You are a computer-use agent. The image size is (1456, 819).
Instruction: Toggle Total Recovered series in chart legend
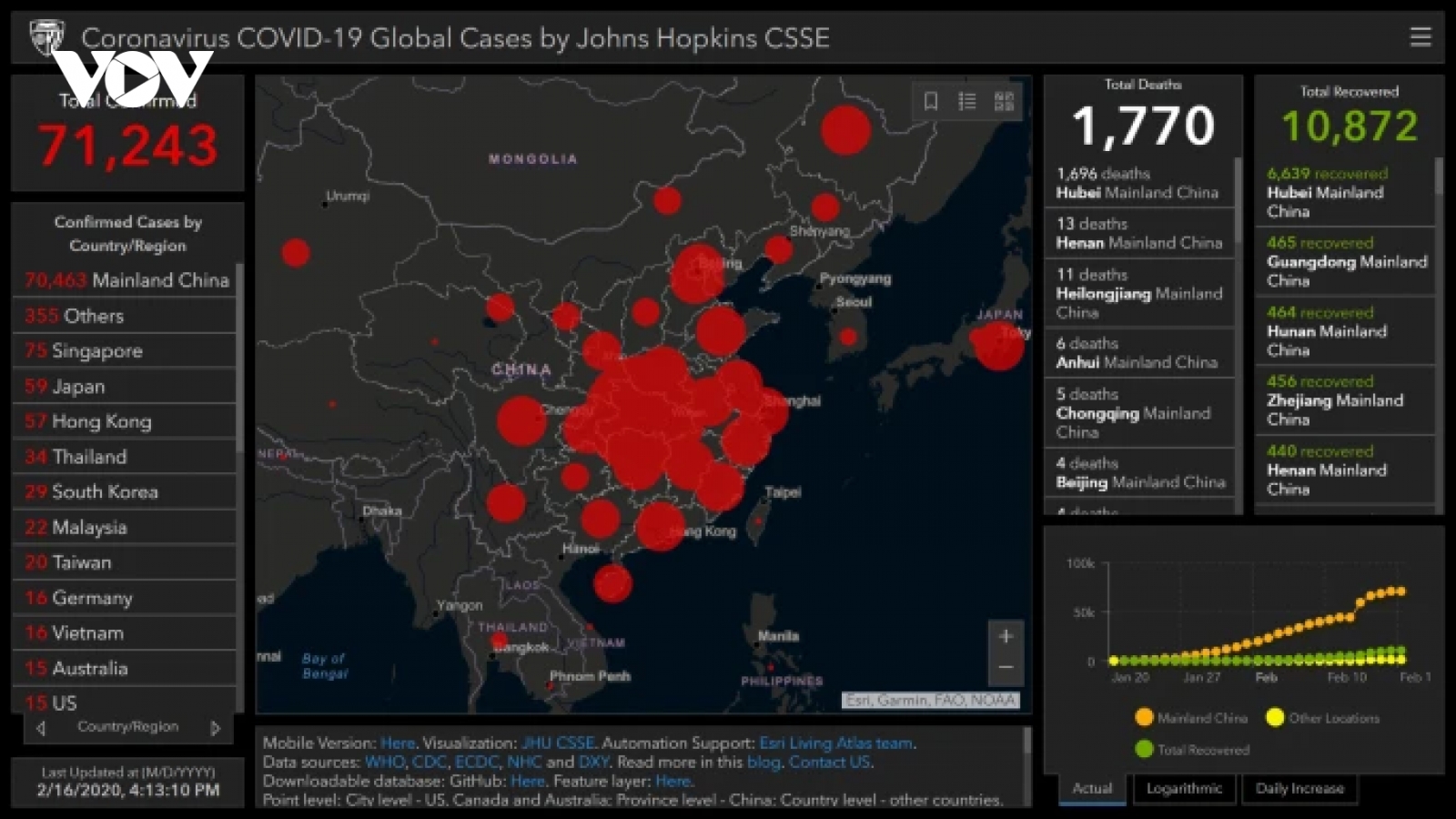(1192, 750)
